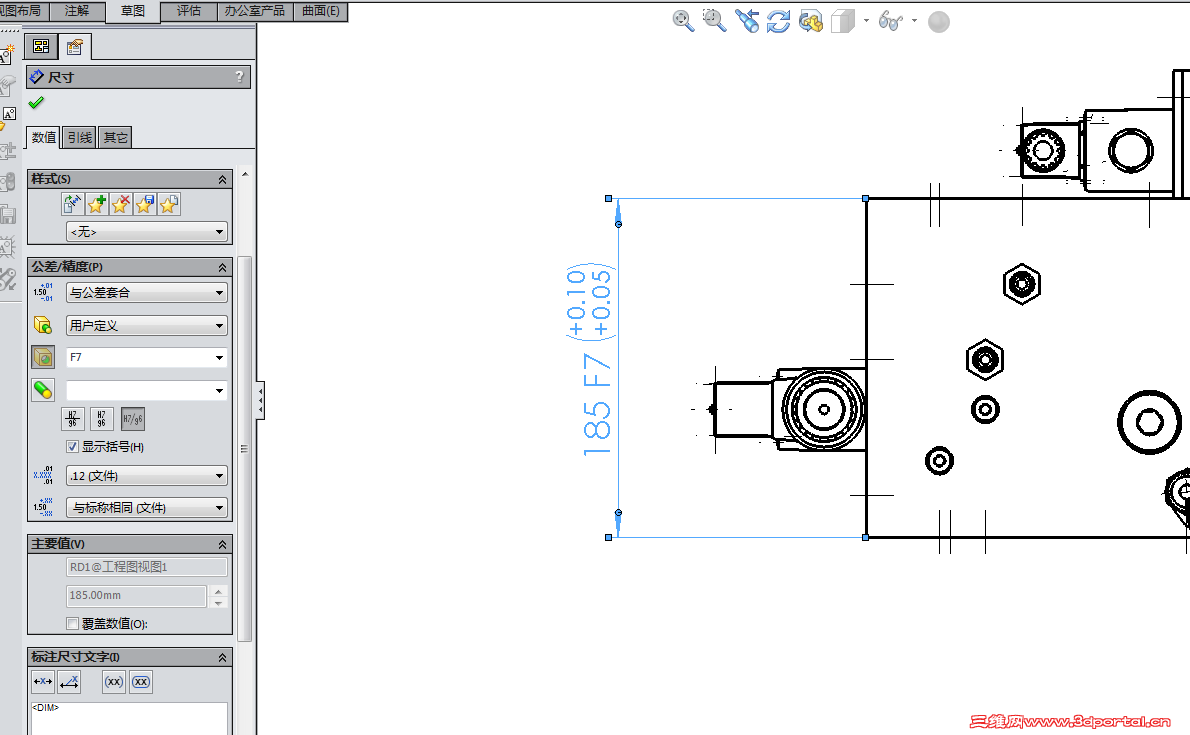Open the Display Style cube icon
Screen dimensions: 1190x735
click(x=842, y=21)
